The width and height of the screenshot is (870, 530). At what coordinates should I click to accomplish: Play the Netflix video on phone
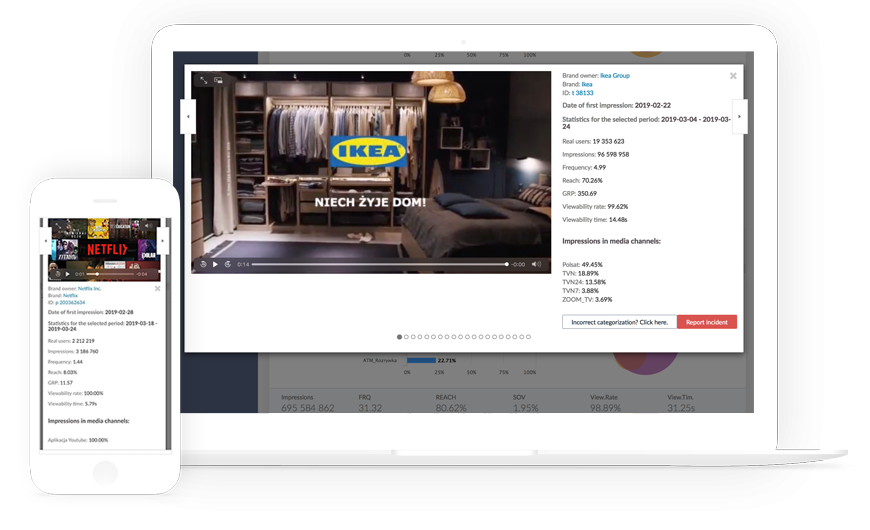tap(68, 274)
